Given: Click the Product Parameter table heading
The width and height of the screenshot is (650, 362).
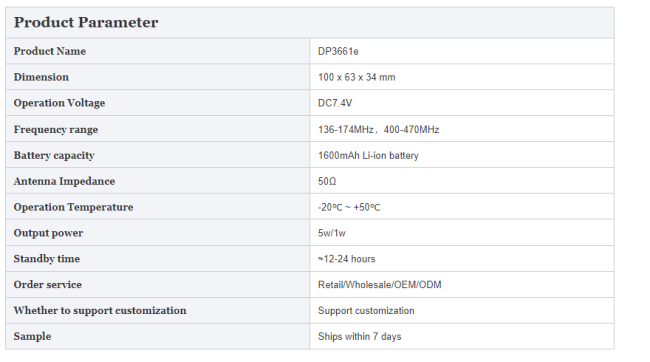Looking at the screenshot, I should click(x=86, y=22).
